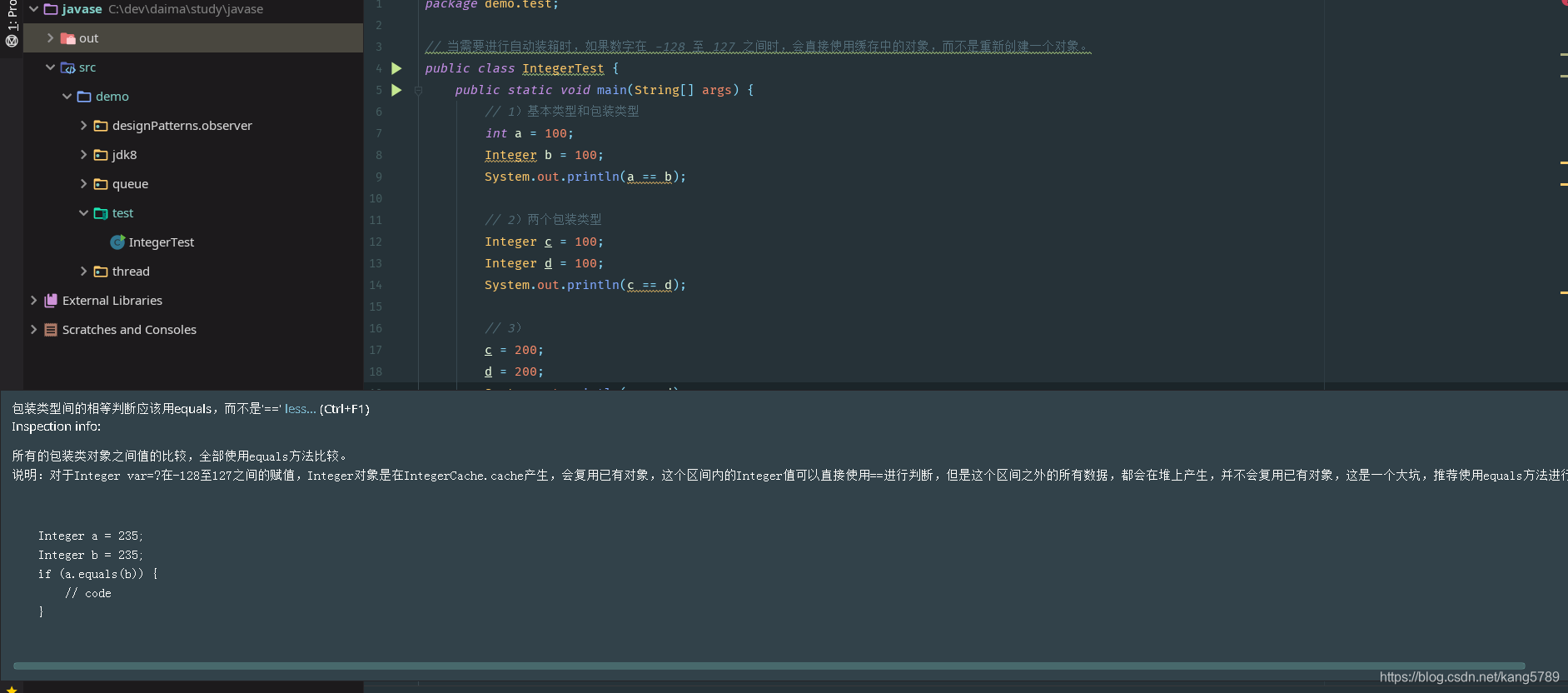Click the horizontal scrollbar in the inspection popup
This screenshot has width=1568, height=693.
pyautogui.click(x=769, y=666)
